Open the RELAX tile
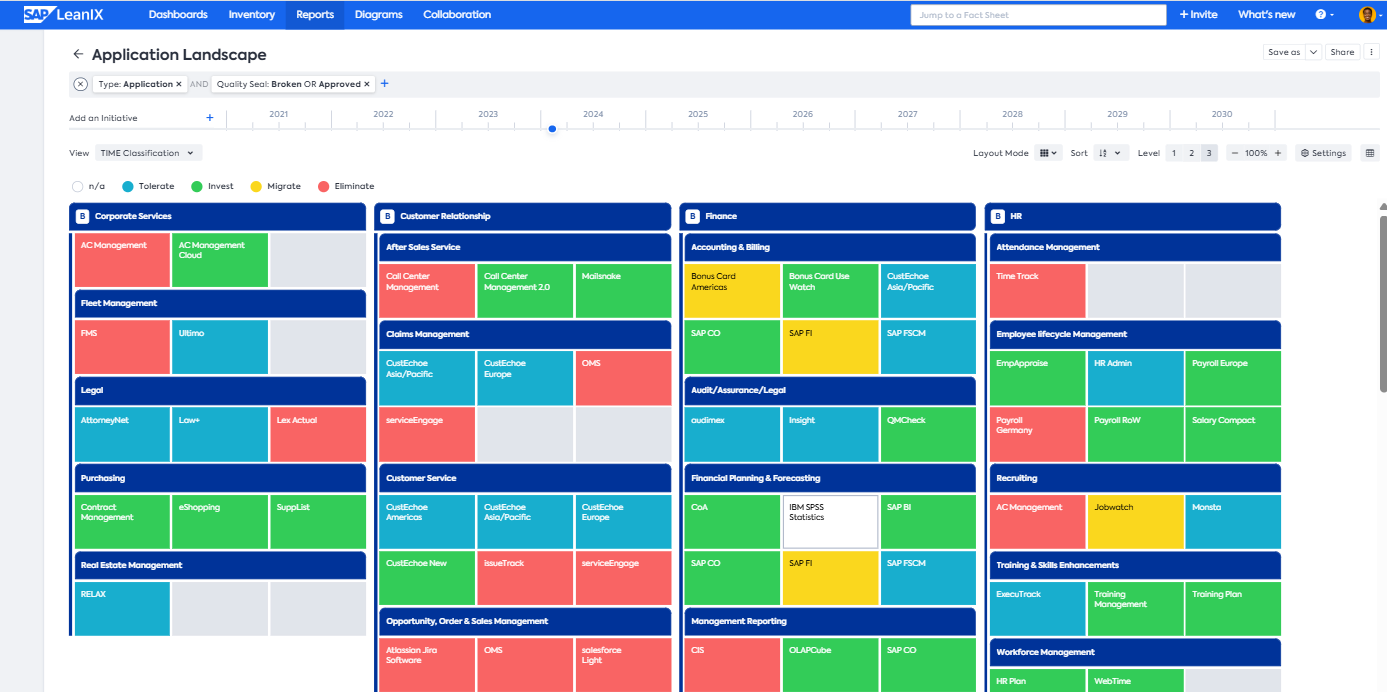The image size is (1387, 692). pos(122,608)
